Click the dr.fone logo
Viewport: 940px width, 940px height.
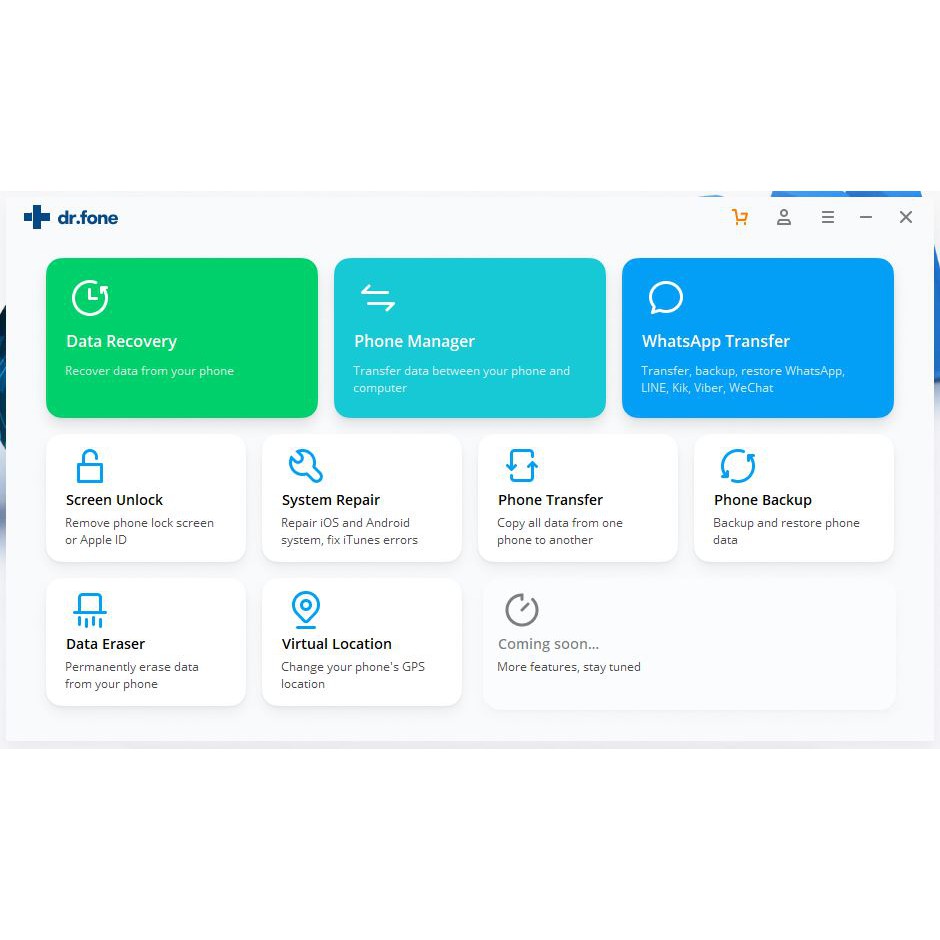[x=71, y=217]
